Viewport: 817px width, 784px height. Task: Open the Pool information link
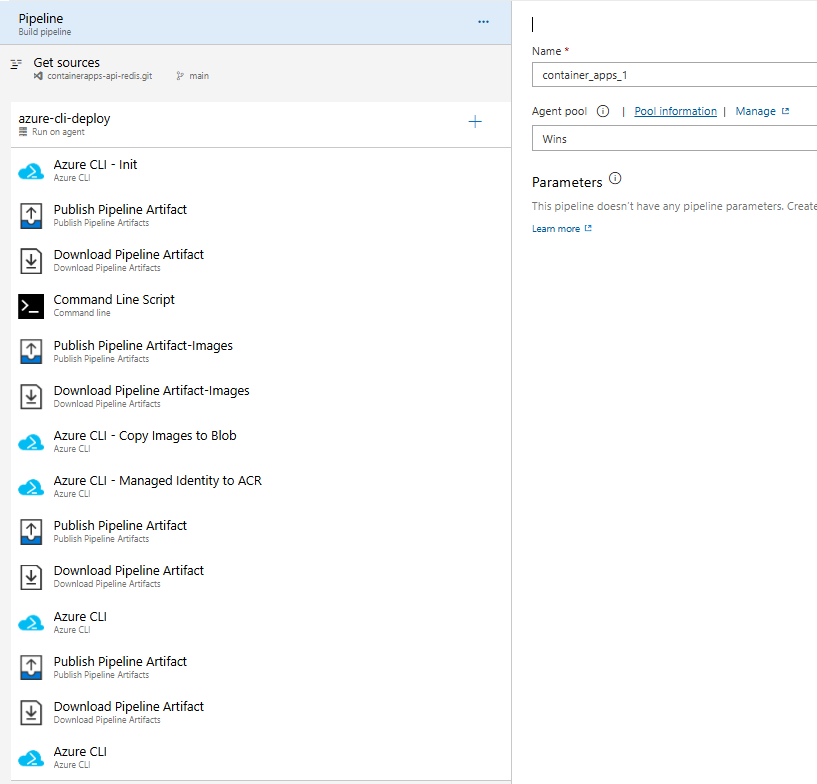(x=675, y=111)
